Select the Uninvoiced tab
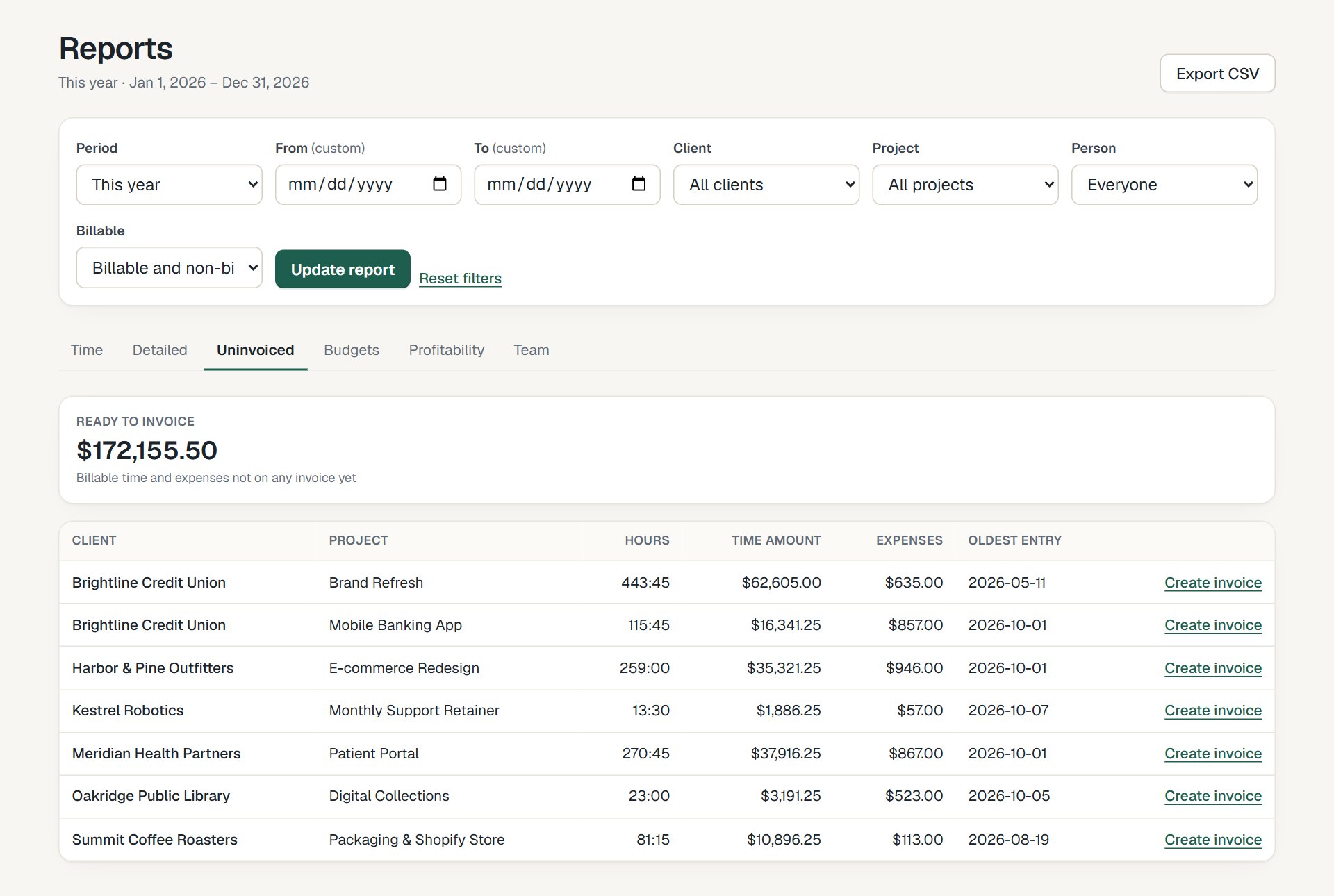Viewport: 1334px width, 896px height. pyautogui.click(x=256, y=350)
